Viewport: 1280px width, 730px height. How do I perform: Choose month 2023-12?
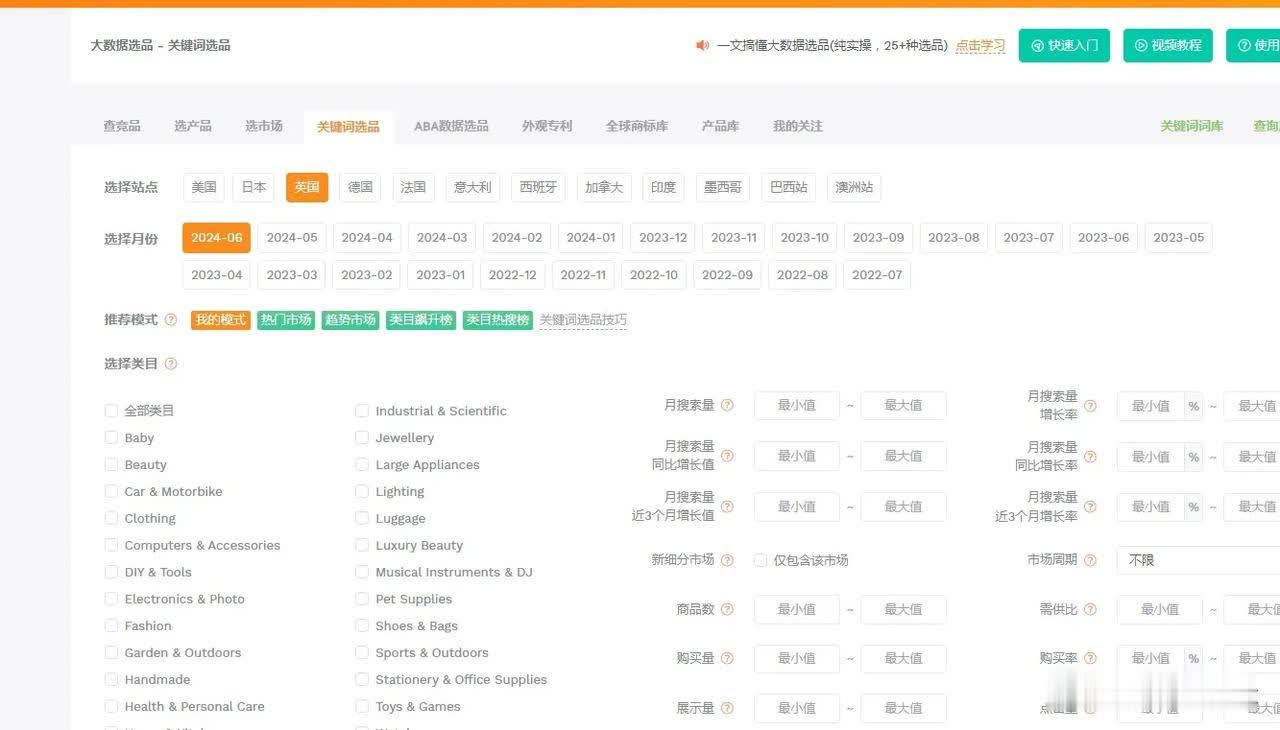664,238
